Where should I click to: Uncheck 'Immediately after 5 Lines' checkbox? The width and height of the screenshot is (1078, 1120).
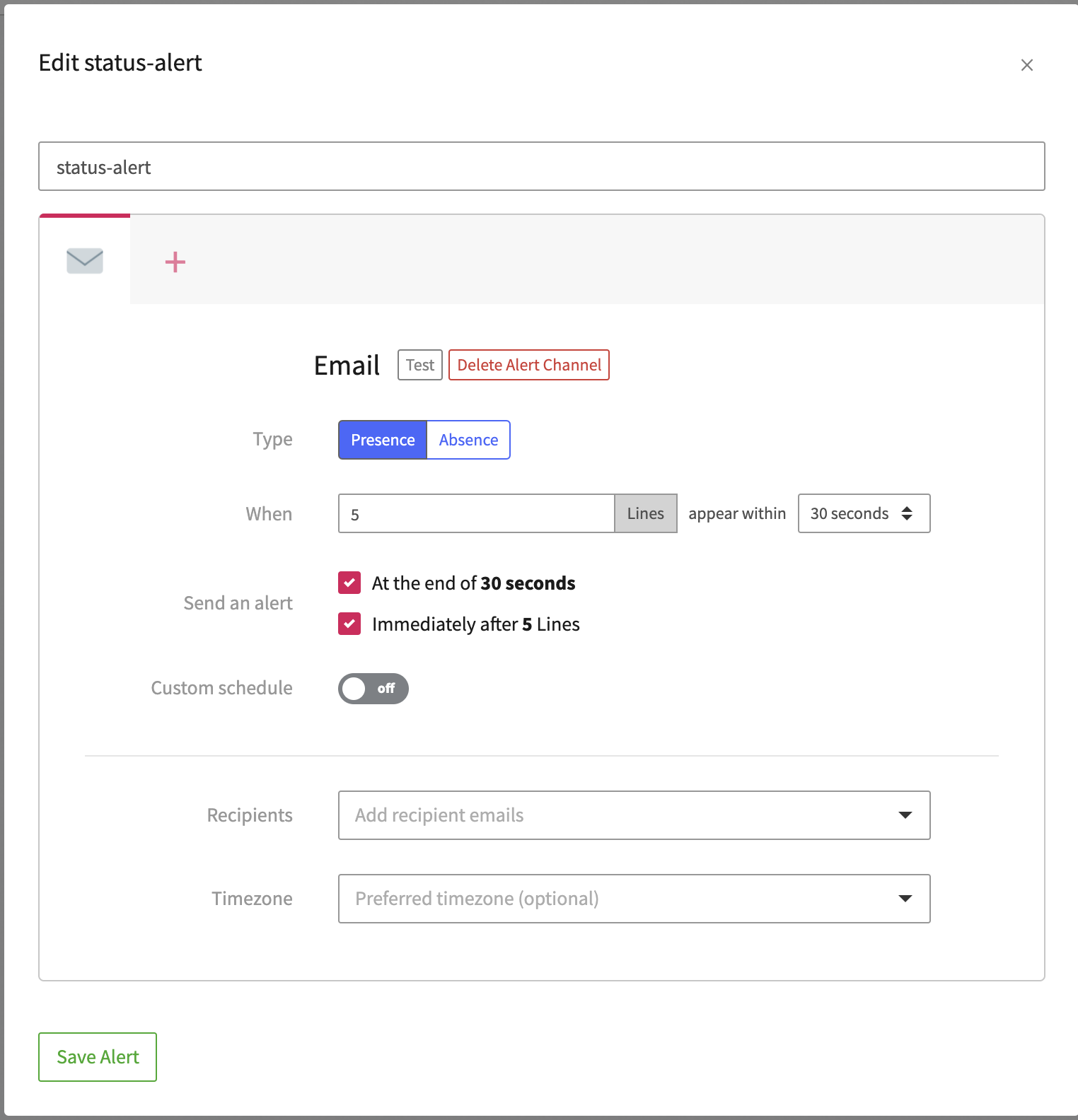[349, 624]
